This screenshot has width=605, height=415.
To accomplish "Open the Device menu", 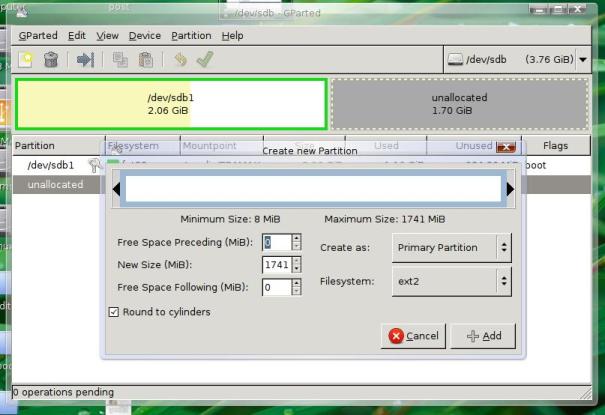I will [x=145, y=36].
